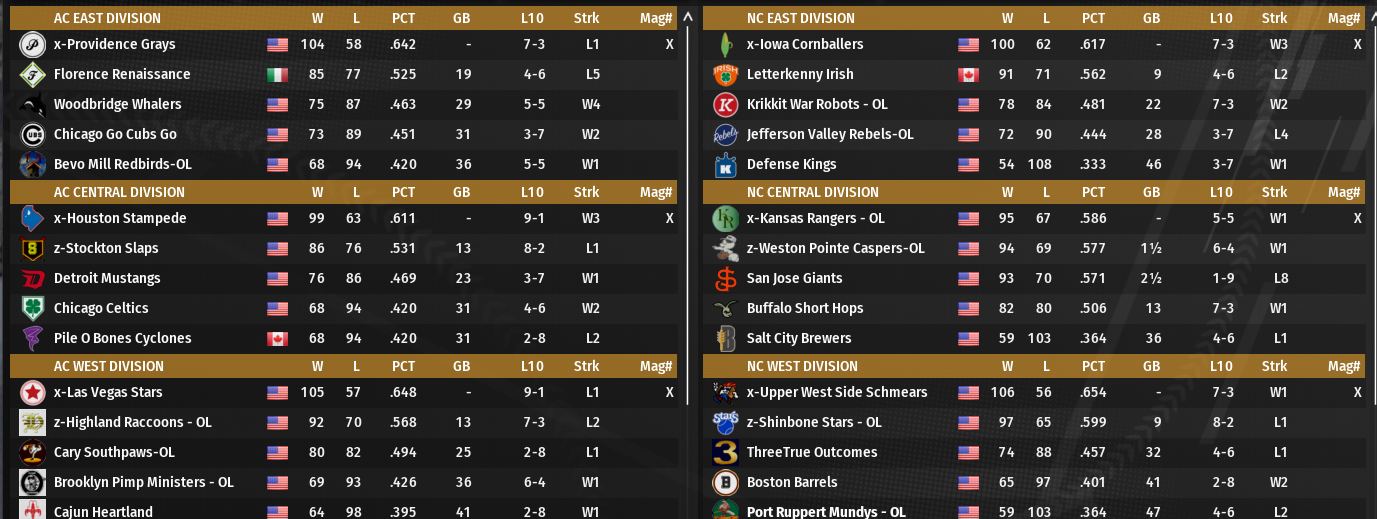
Task: Click the Las Vegas Stars logo
Action: click(31, 393)
